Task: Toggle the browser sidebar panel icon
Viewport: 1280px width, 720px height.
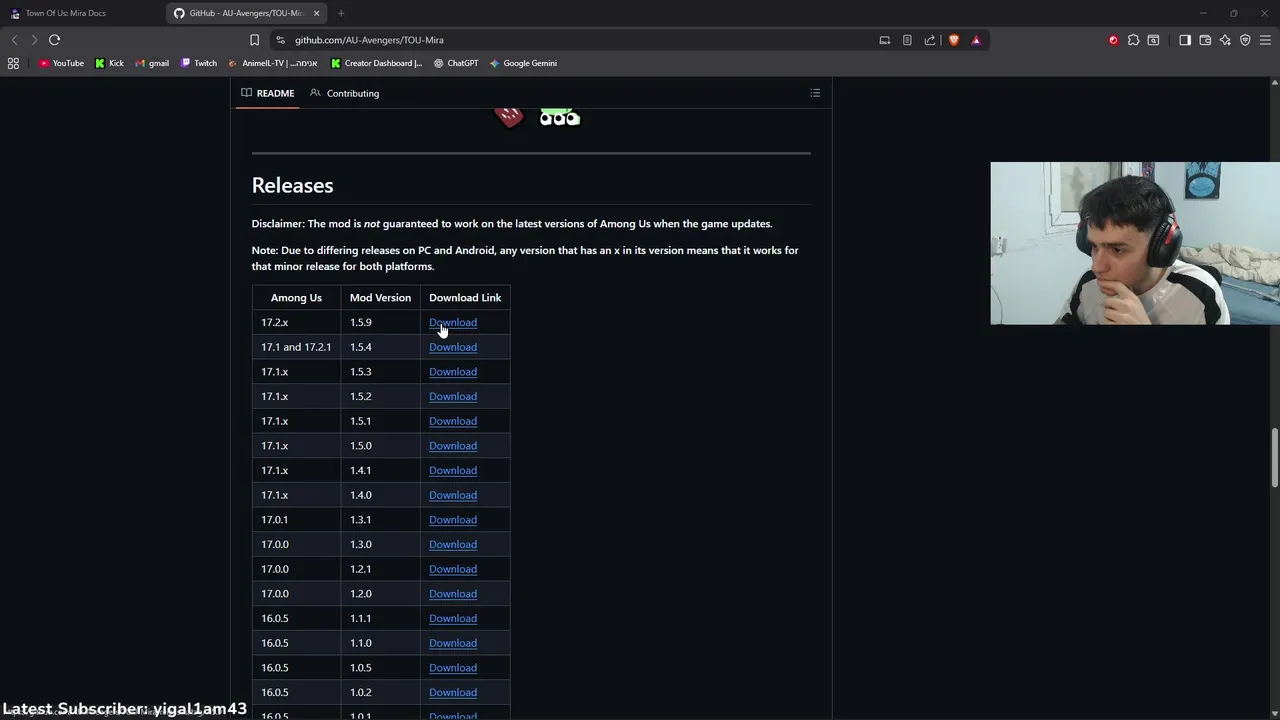Action: 1185,40
